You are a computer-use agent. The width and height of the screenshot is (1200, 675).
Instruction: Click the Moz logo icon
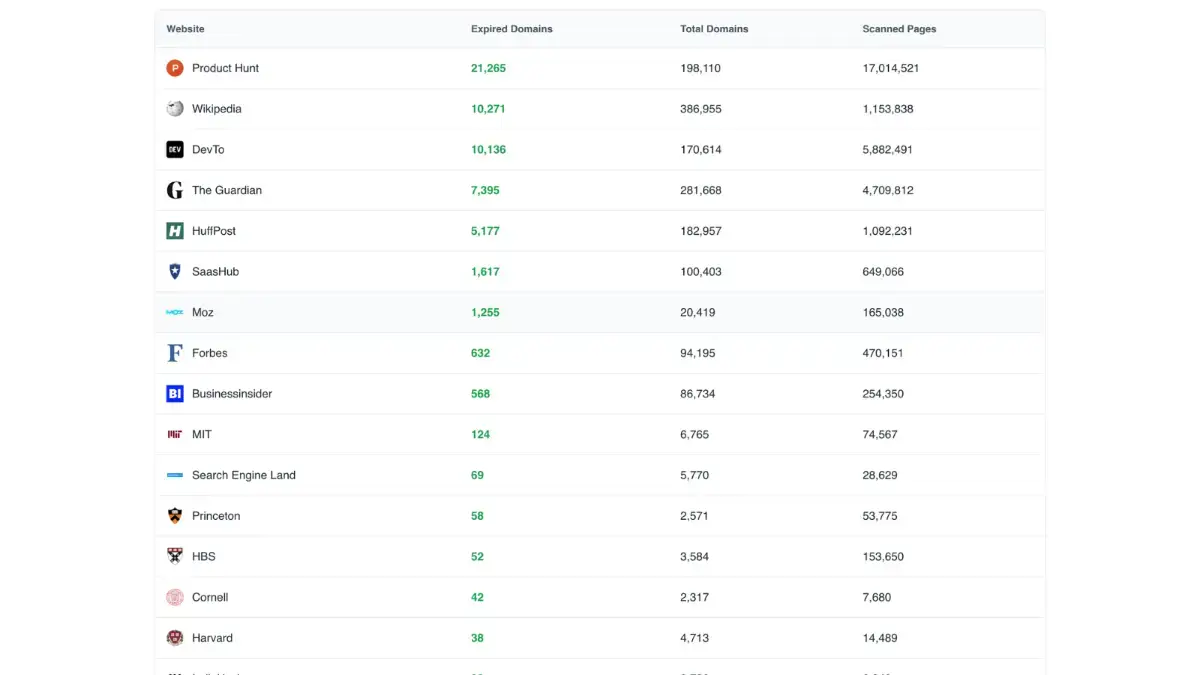(175, 312)
